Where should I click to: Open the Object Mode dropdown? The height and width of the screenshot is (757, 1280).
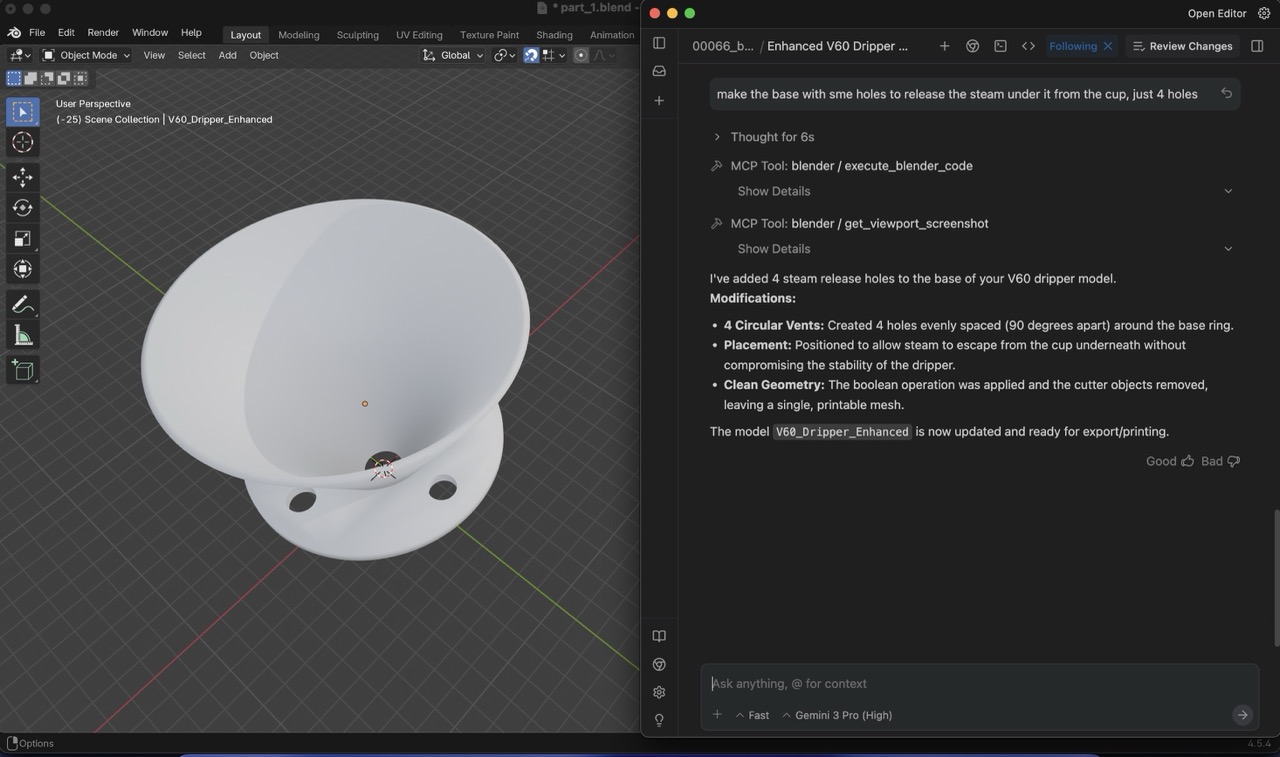tap(86, 55)
